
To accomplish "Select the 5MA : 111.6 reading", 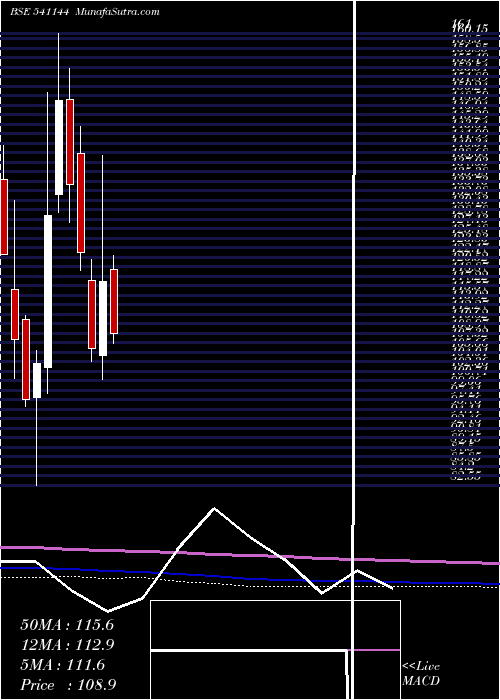I will [x=63, y=665].
